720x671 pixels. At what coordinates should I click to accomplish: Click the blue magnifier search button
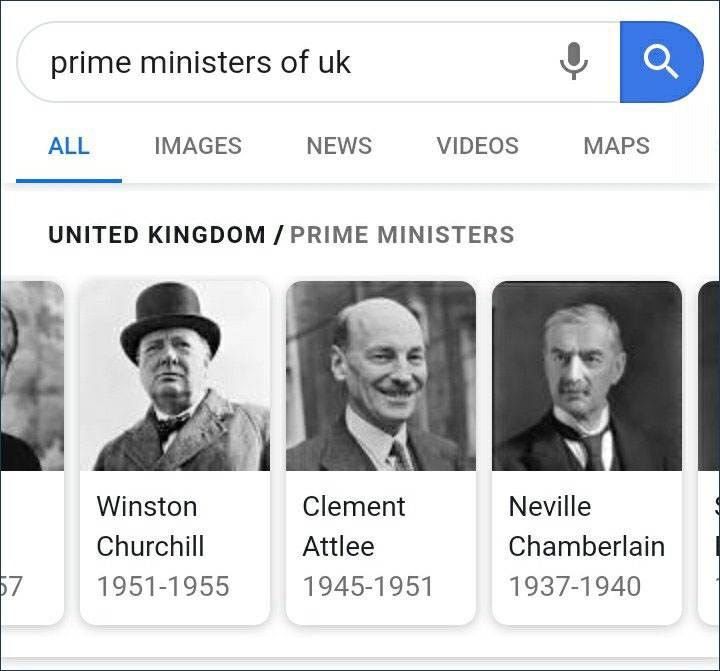point(661,62)
